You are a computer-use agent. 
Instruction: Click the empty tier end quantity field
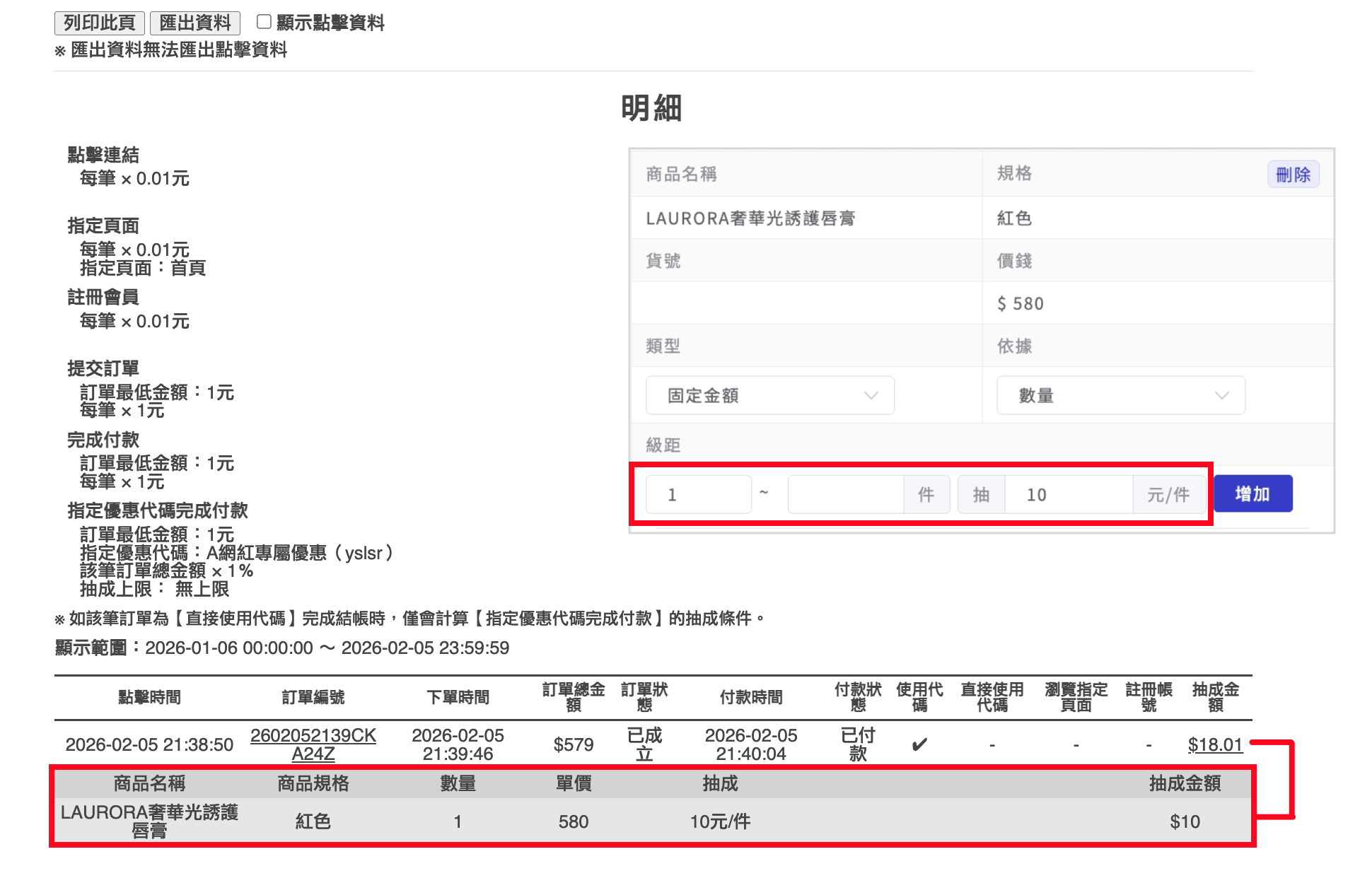(x=845, y=494)
